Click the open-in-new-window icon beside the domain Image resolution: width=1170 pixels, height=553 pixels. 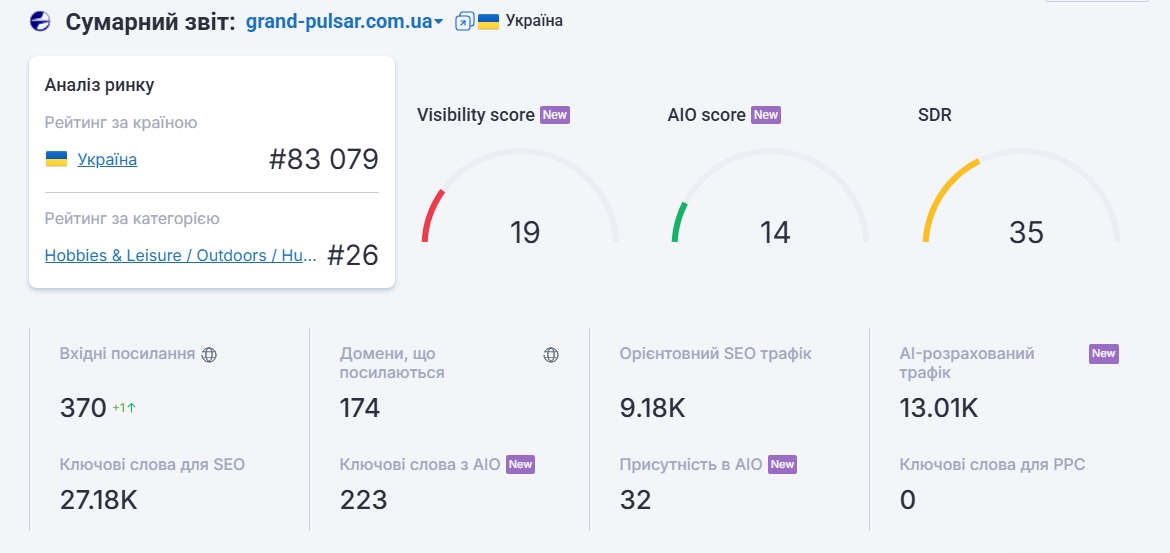(464, 21)
